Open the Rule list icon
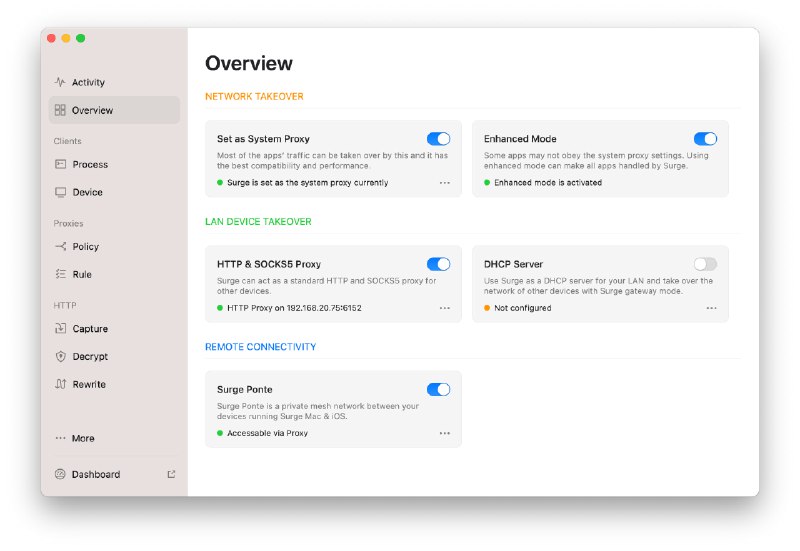 click(x=60, y=274)
